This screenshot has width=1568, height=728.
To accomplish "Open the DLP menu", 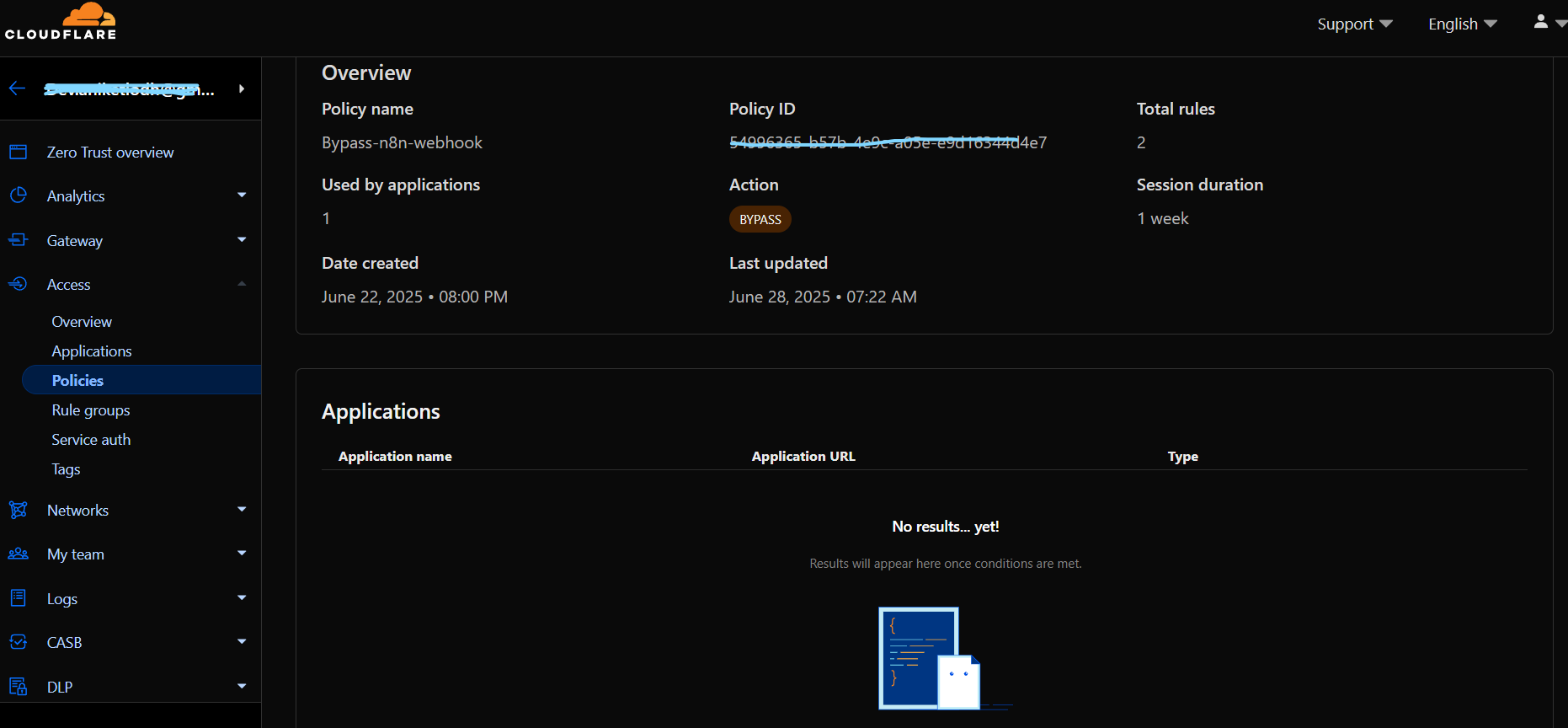I will [x=60, y=687].
